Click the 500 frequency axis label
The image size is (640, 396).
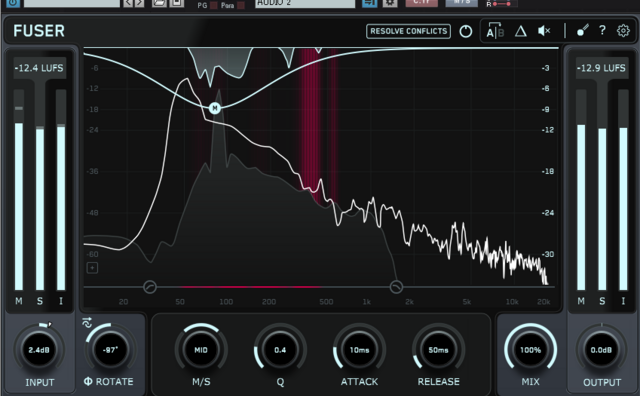(326, 302)
